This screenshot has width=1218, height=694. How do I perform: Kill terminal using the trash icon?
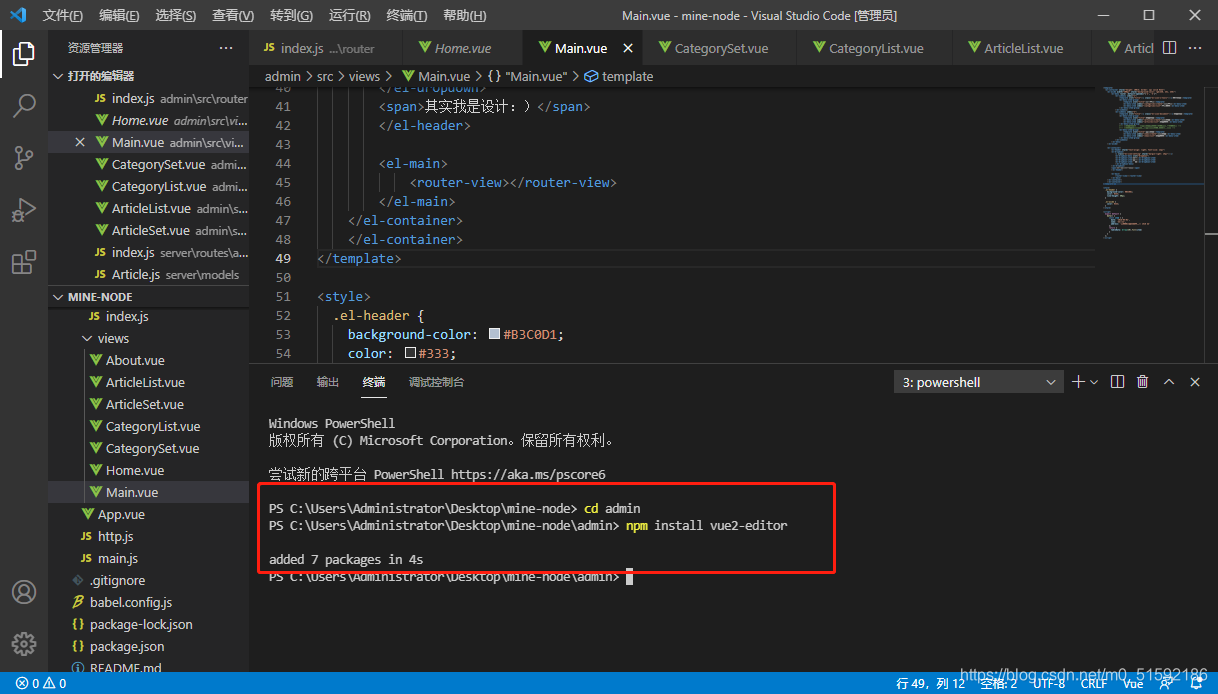[1143, 382]
